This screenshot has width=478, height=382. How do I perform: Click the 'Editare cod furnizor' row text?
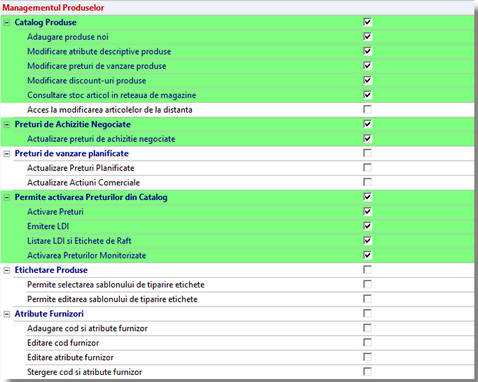(63, 343)
